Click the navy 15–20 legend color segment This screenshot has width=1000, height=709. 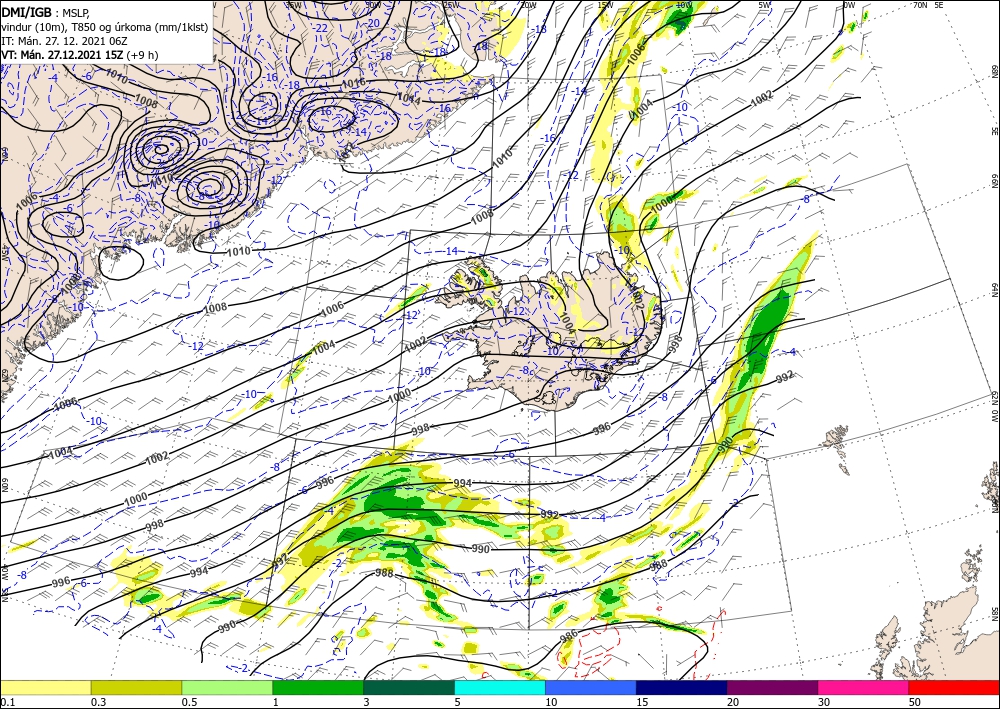[682, 687]
